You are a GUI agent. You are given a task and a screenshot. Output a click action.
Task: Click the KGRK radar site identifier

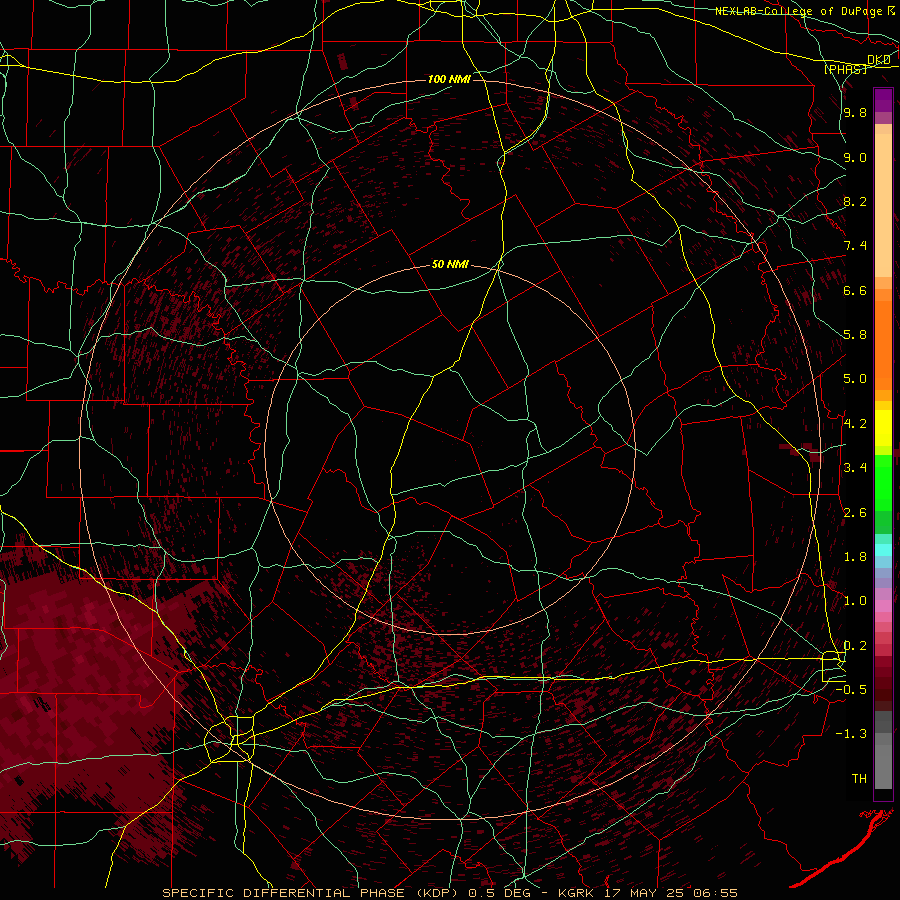pos(576,893)
